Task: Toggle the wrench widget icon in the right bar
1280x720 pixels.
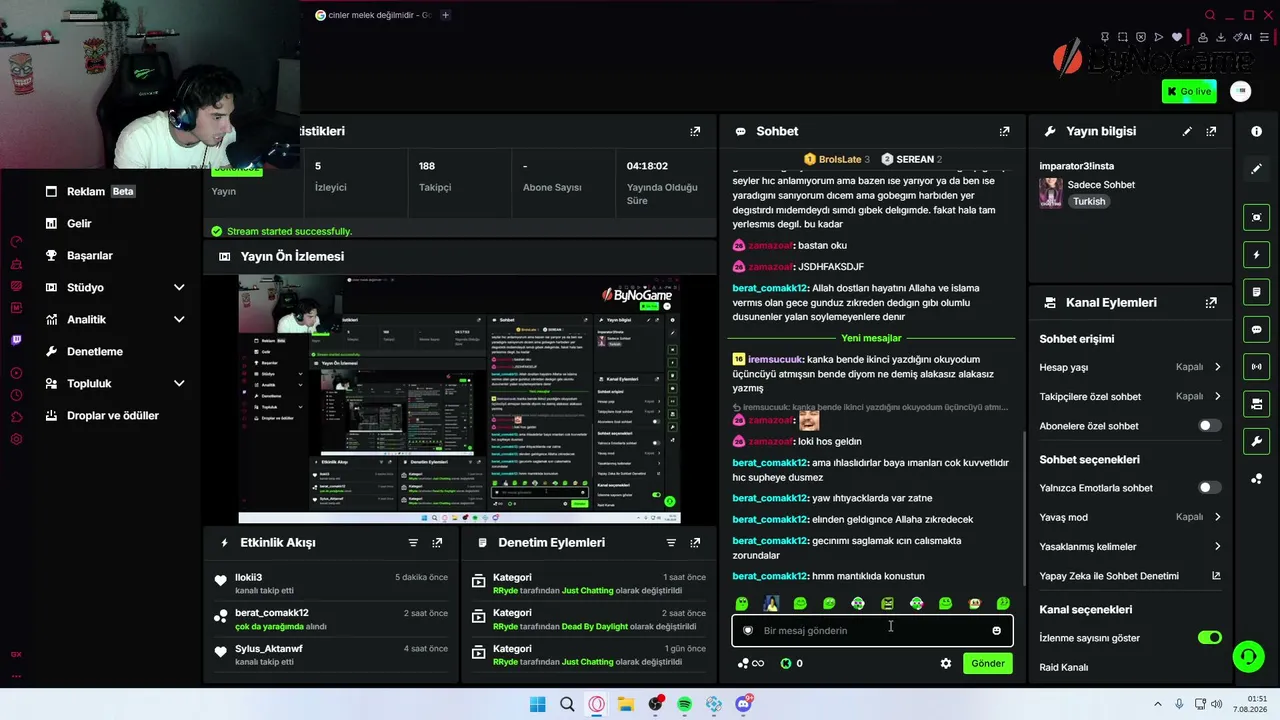Action: pos(1257,441)
